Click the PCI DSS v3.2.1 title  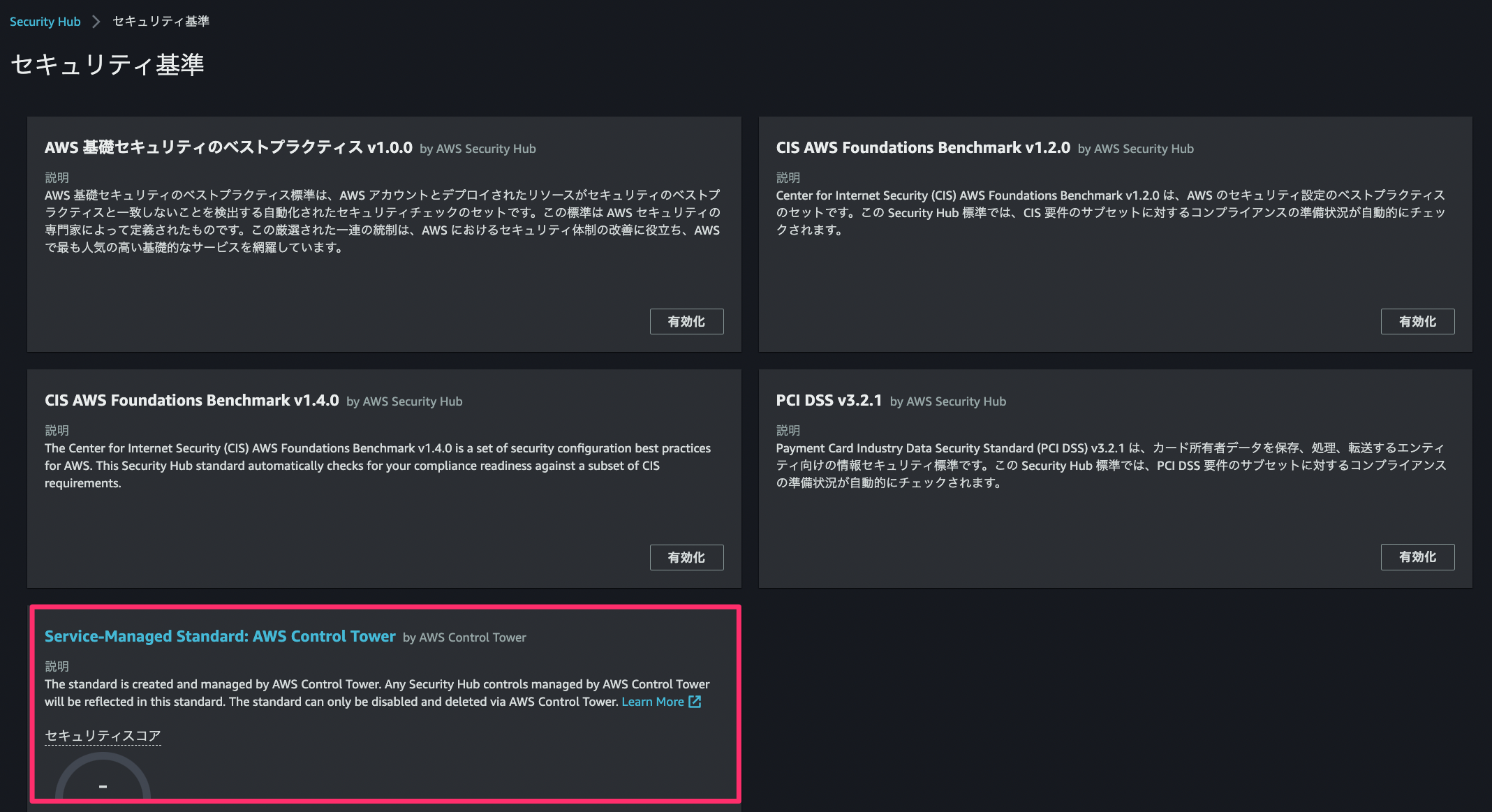829,400
